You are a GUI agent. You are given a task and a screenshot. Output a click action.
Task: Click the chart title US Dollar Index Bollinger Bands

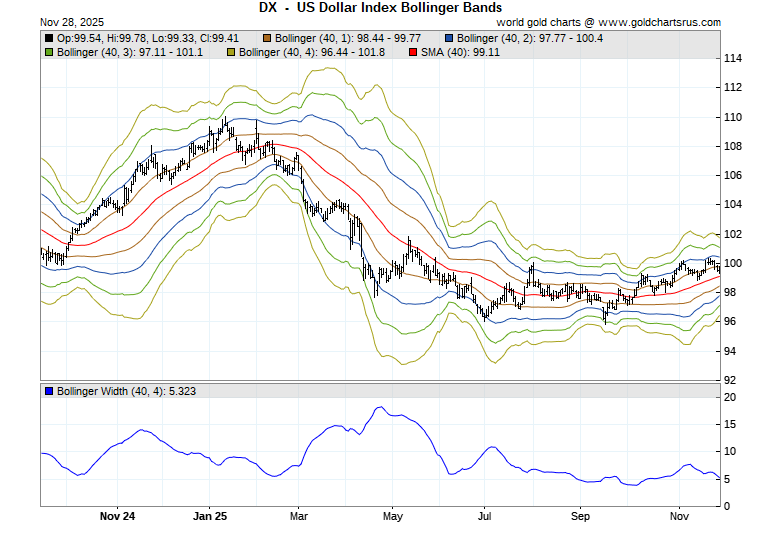point(379,7)
